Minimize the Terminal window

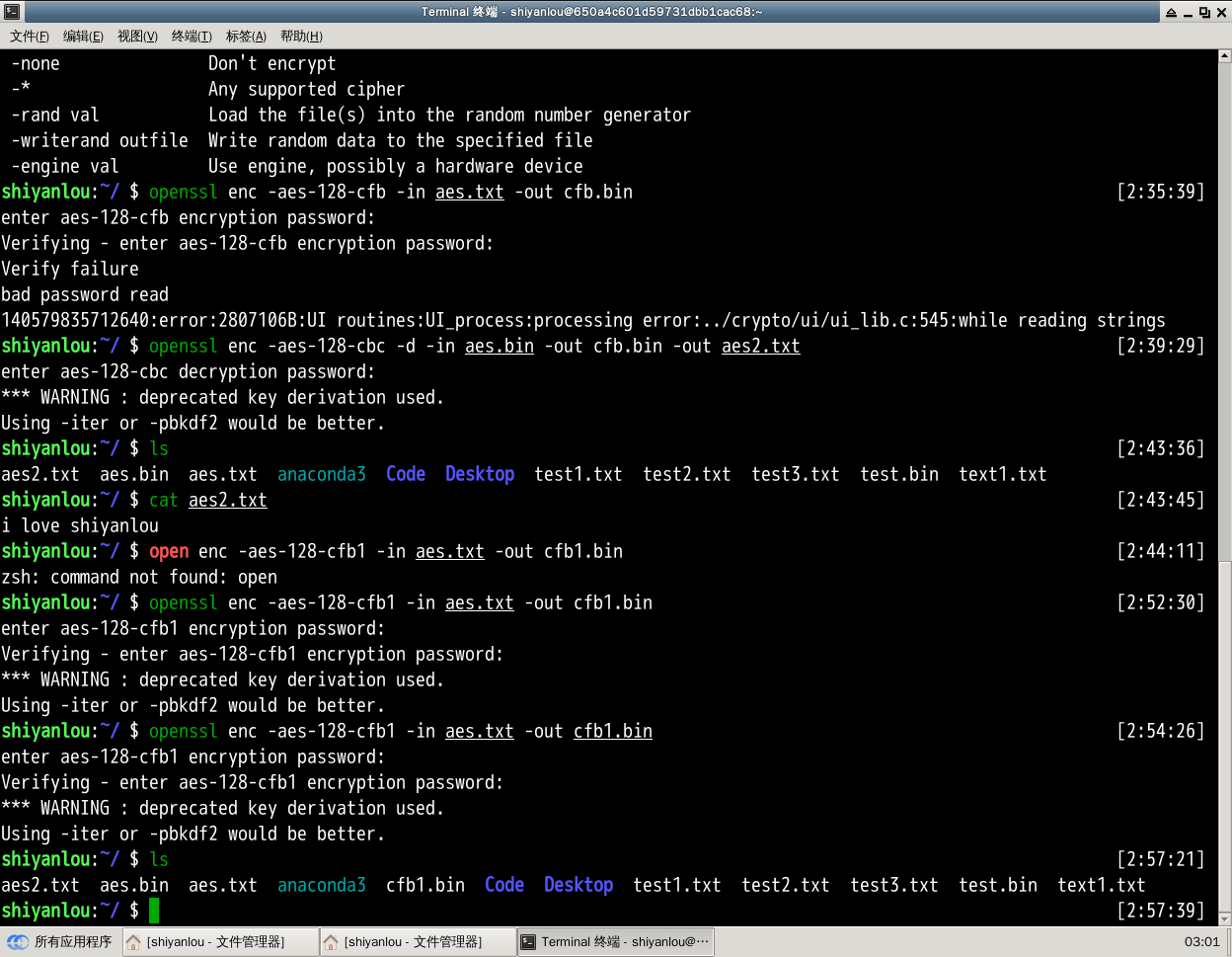(1188, 12)
